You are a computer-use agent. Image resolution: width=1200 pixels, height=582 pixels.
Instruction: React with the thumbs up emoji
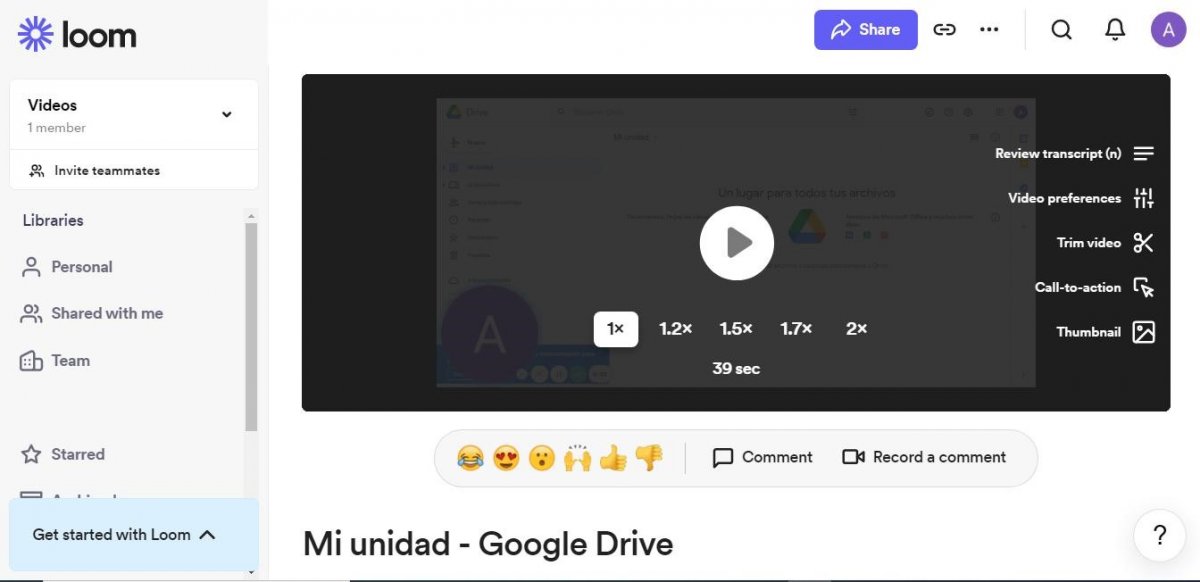(613, 458)
